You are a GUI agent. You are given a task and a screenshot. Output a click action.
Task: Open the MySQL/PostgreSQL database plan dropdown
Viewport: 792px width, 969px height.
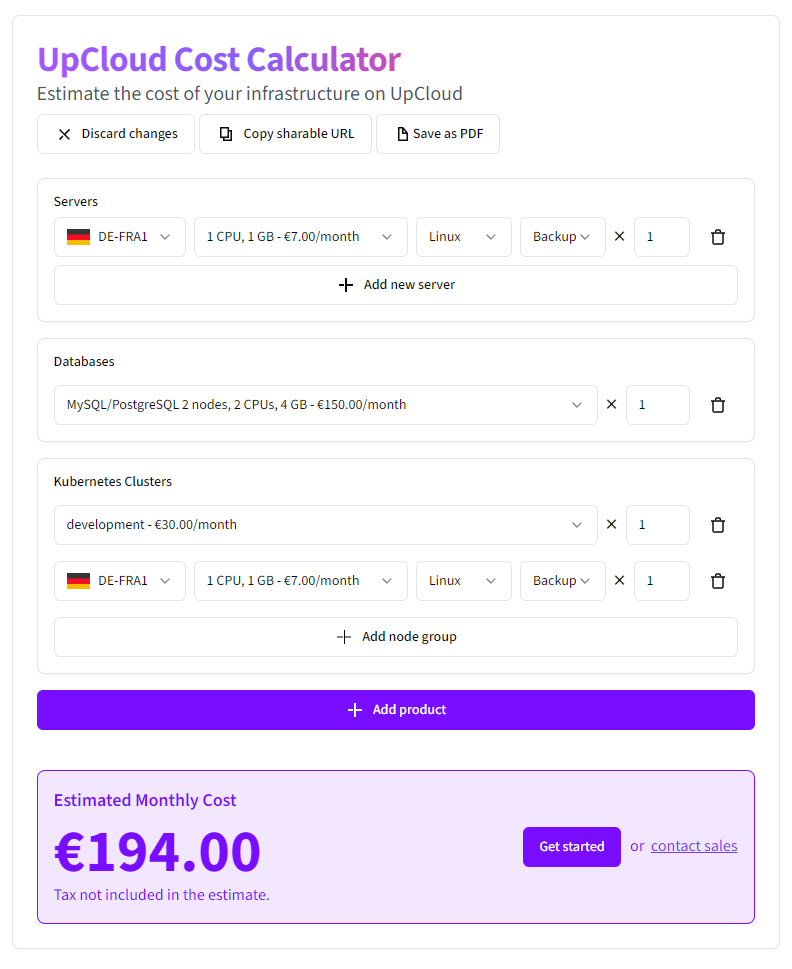326,405
